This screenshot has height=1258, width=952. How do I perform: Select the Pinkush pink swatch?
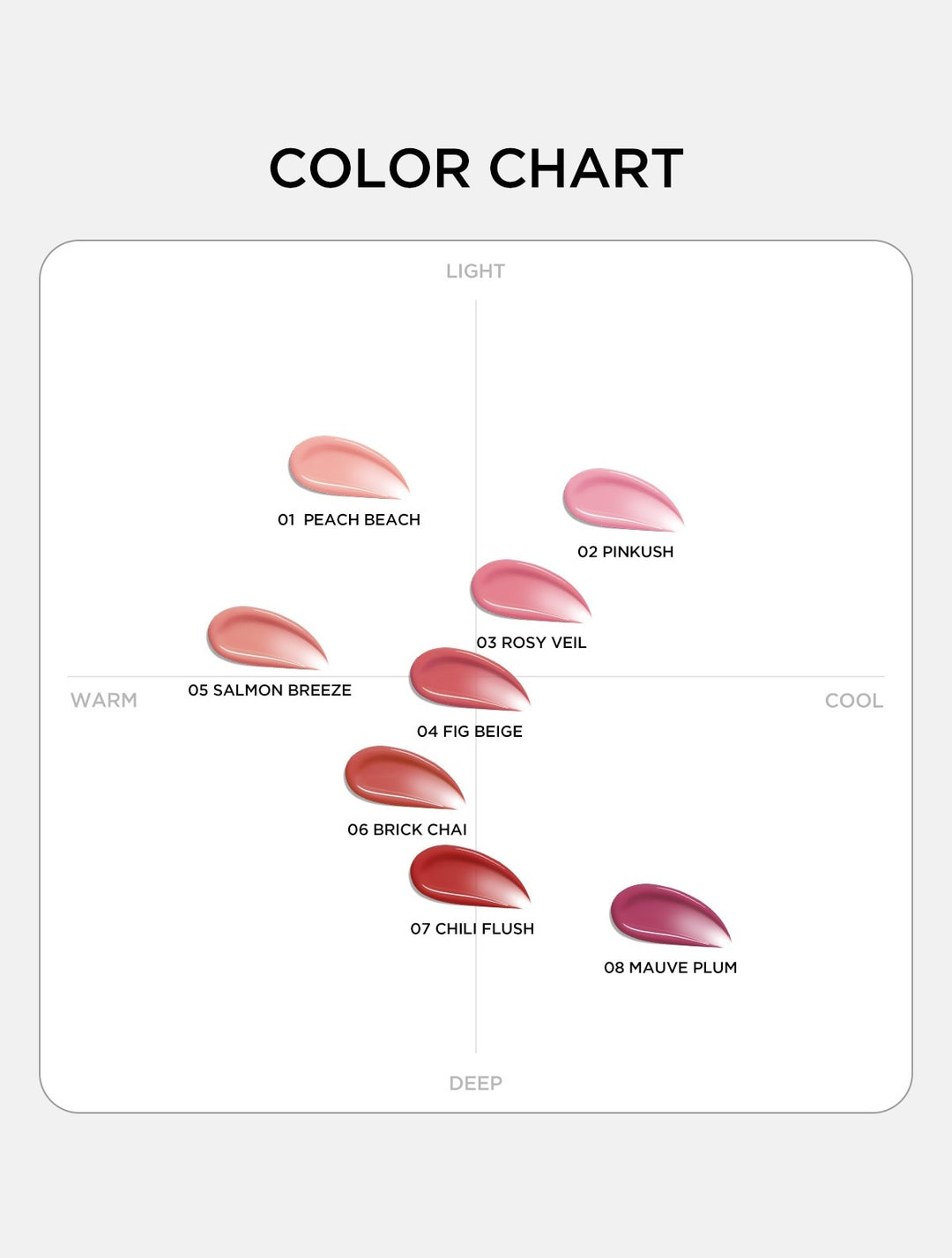click(x=620, y=499)
